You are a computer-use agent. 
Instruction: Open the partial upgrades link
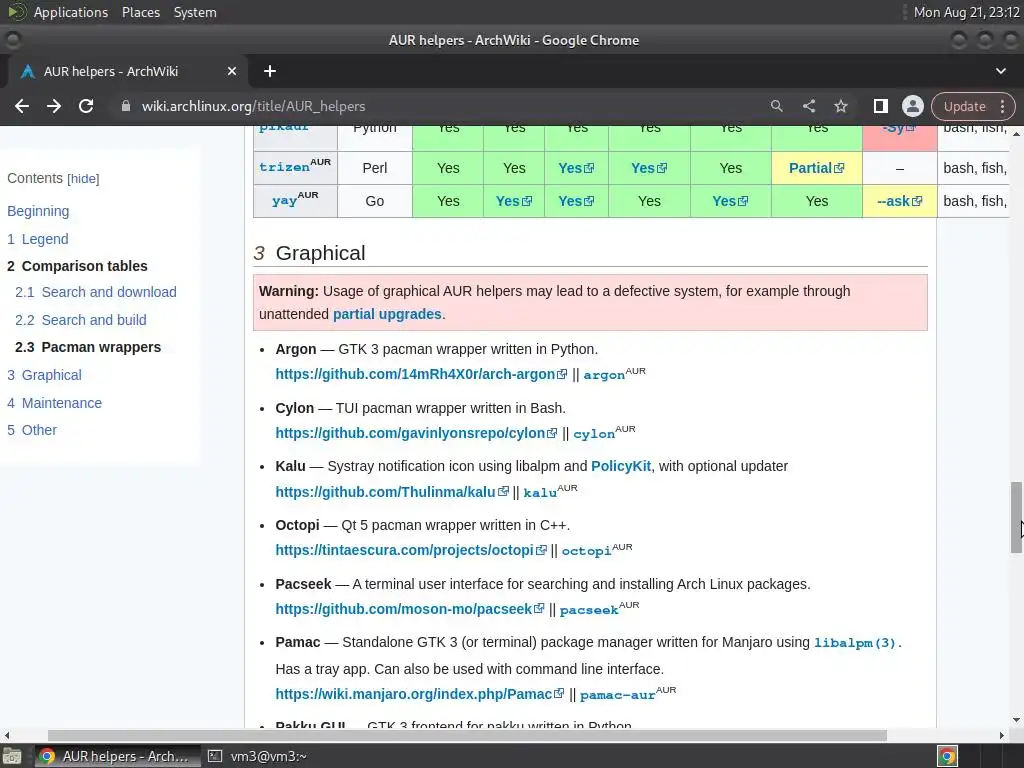387,314
